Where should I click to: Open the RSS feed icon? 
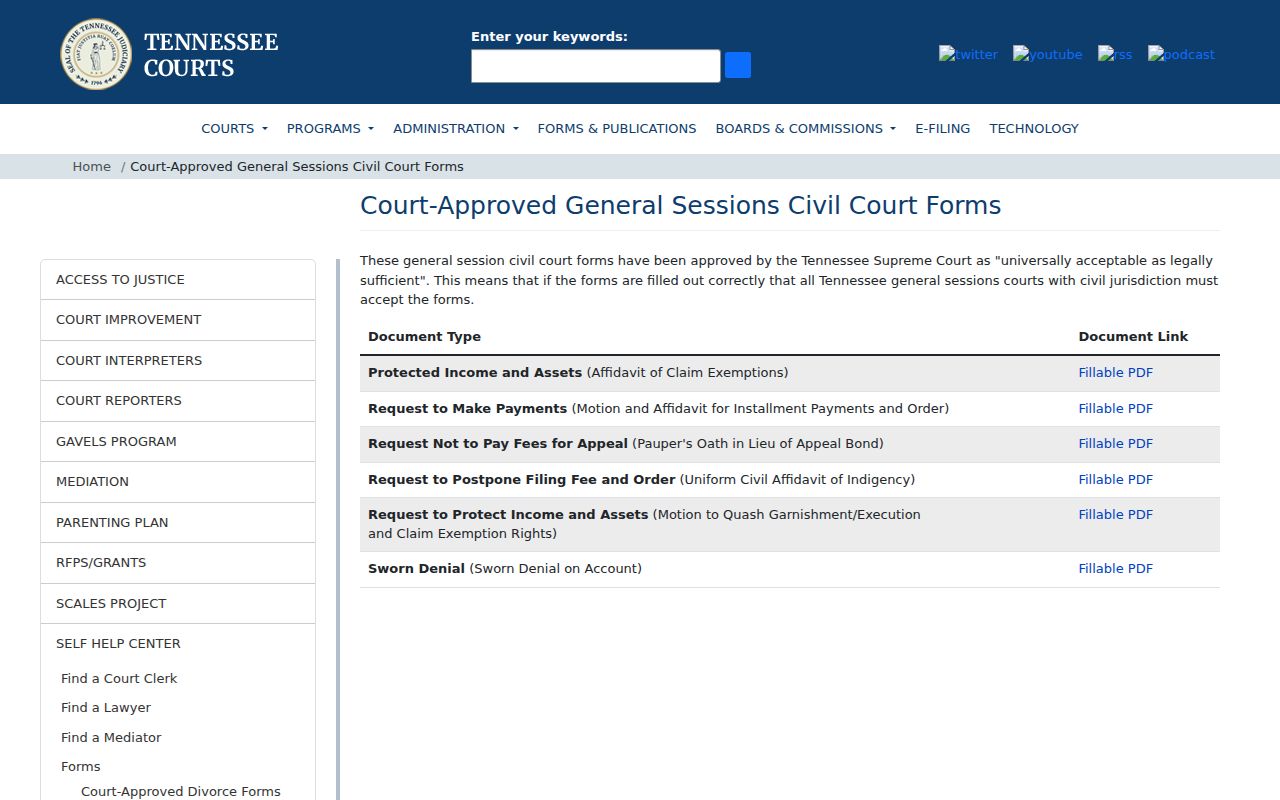[1115, 54]
